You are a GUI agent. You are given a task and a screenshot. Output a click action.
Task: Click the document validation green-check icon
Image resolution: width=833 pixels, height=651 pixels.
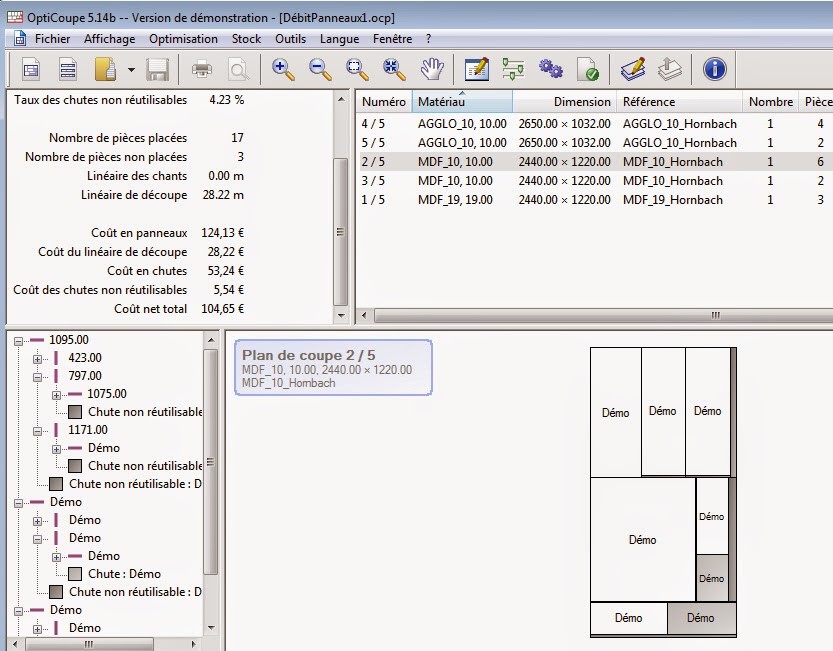588,69
